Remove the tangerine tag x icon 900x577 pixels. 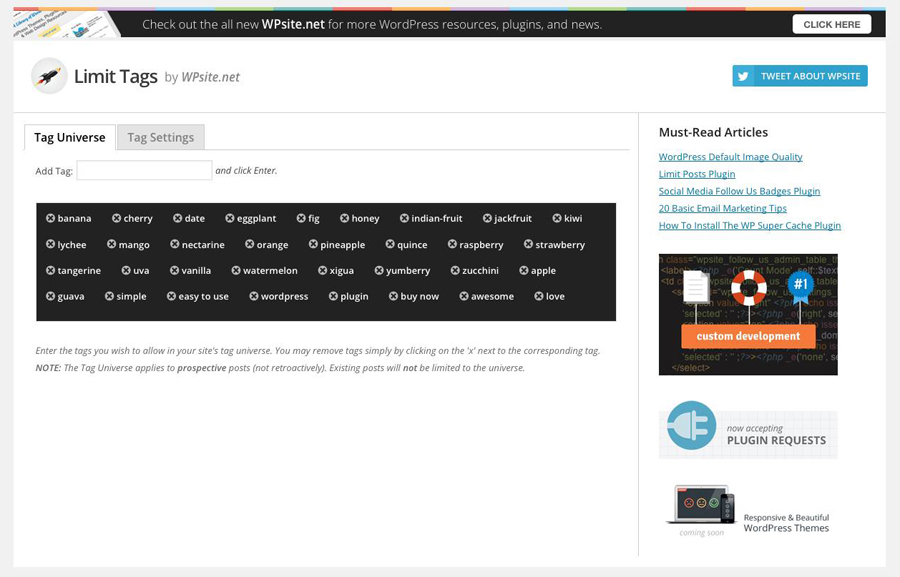51,270
